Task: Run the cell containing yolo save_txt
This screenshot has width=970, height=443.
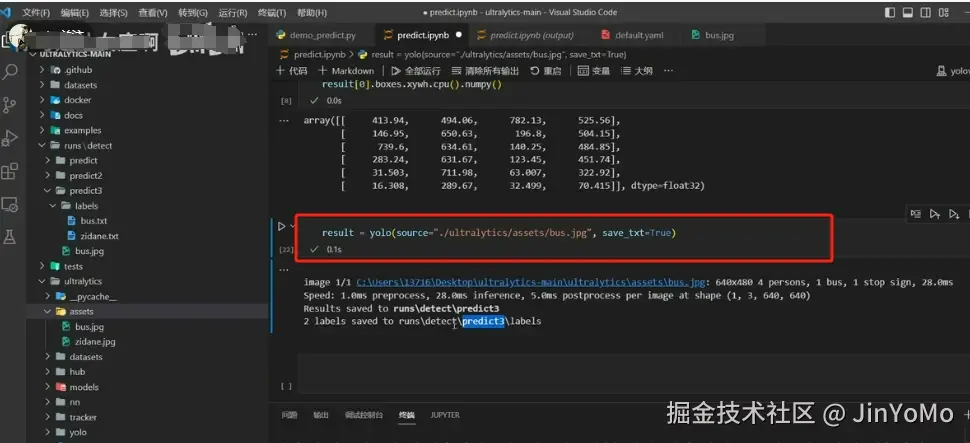Action: click(282, 226)
